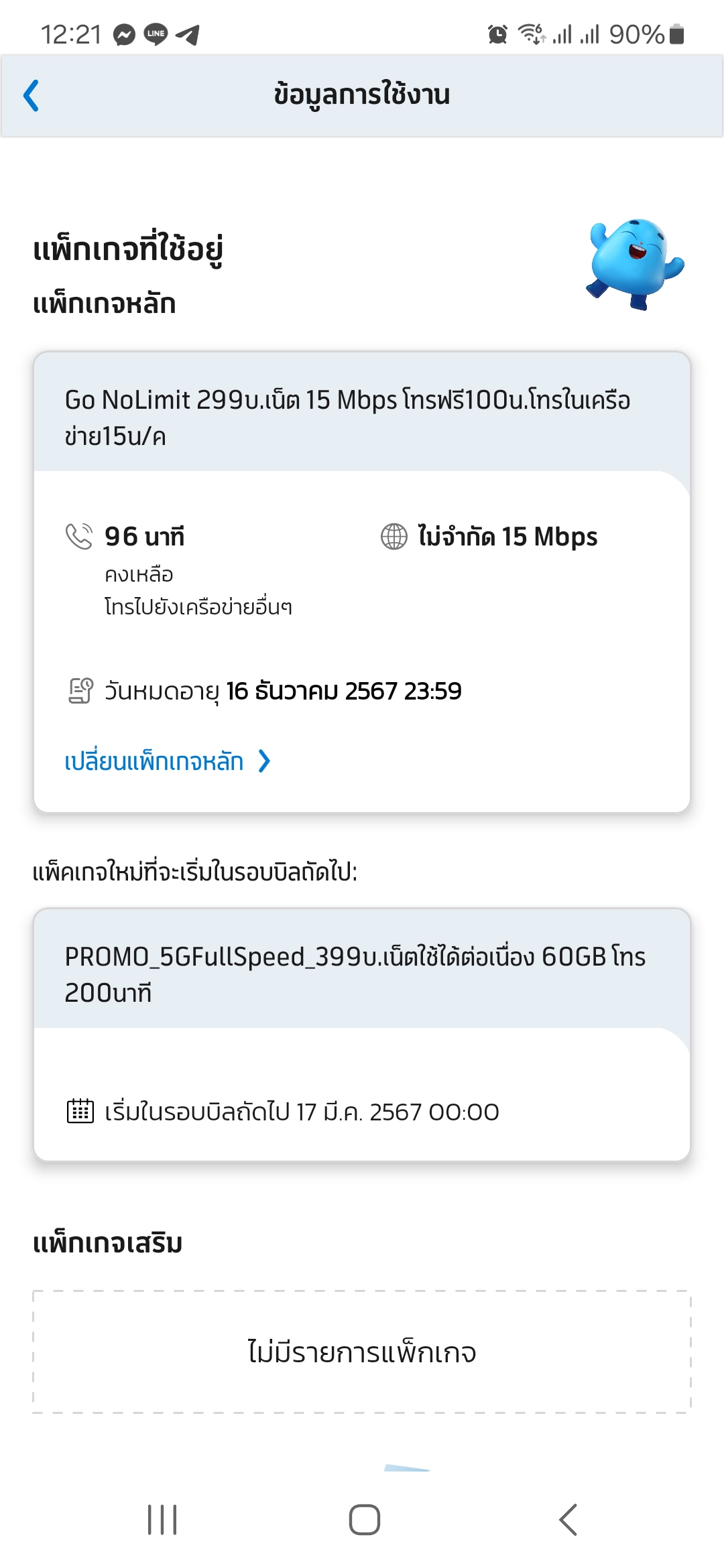Tap the calendar icon for next billing cycle

click(x=80, y=1111)
